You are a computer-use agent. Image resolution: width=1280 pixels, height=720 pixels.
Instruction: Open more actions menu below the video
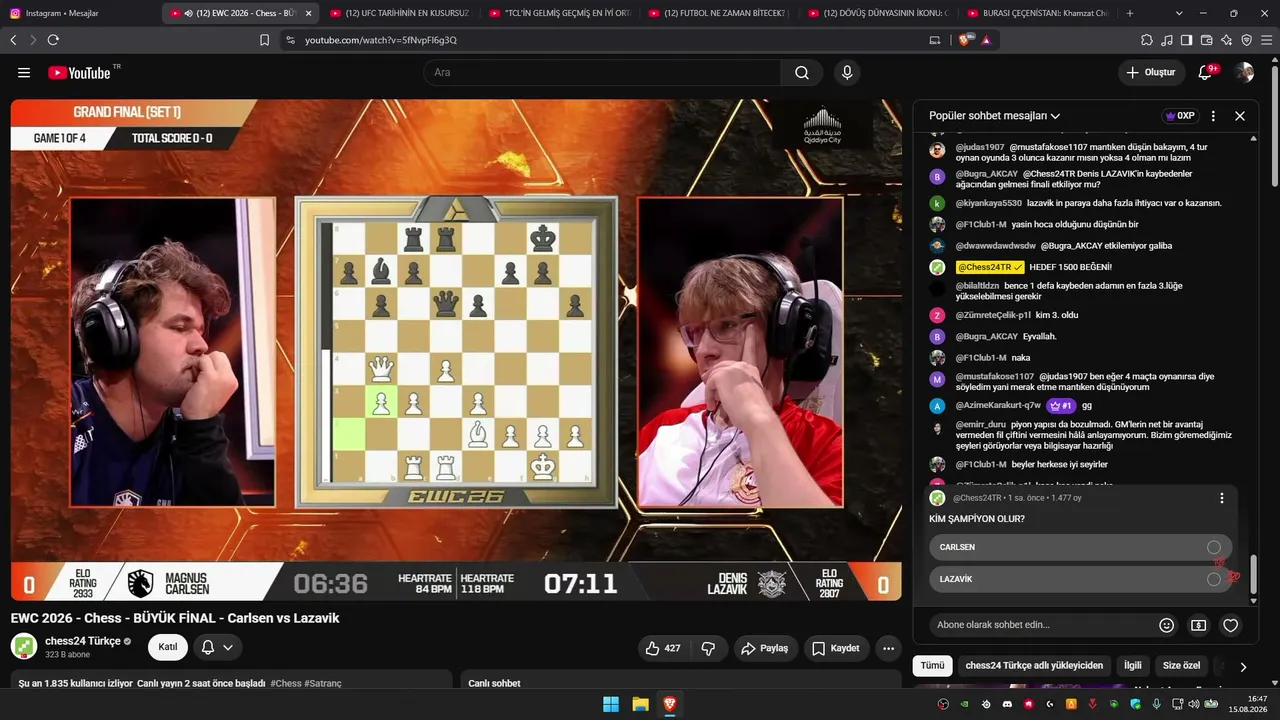888,648
